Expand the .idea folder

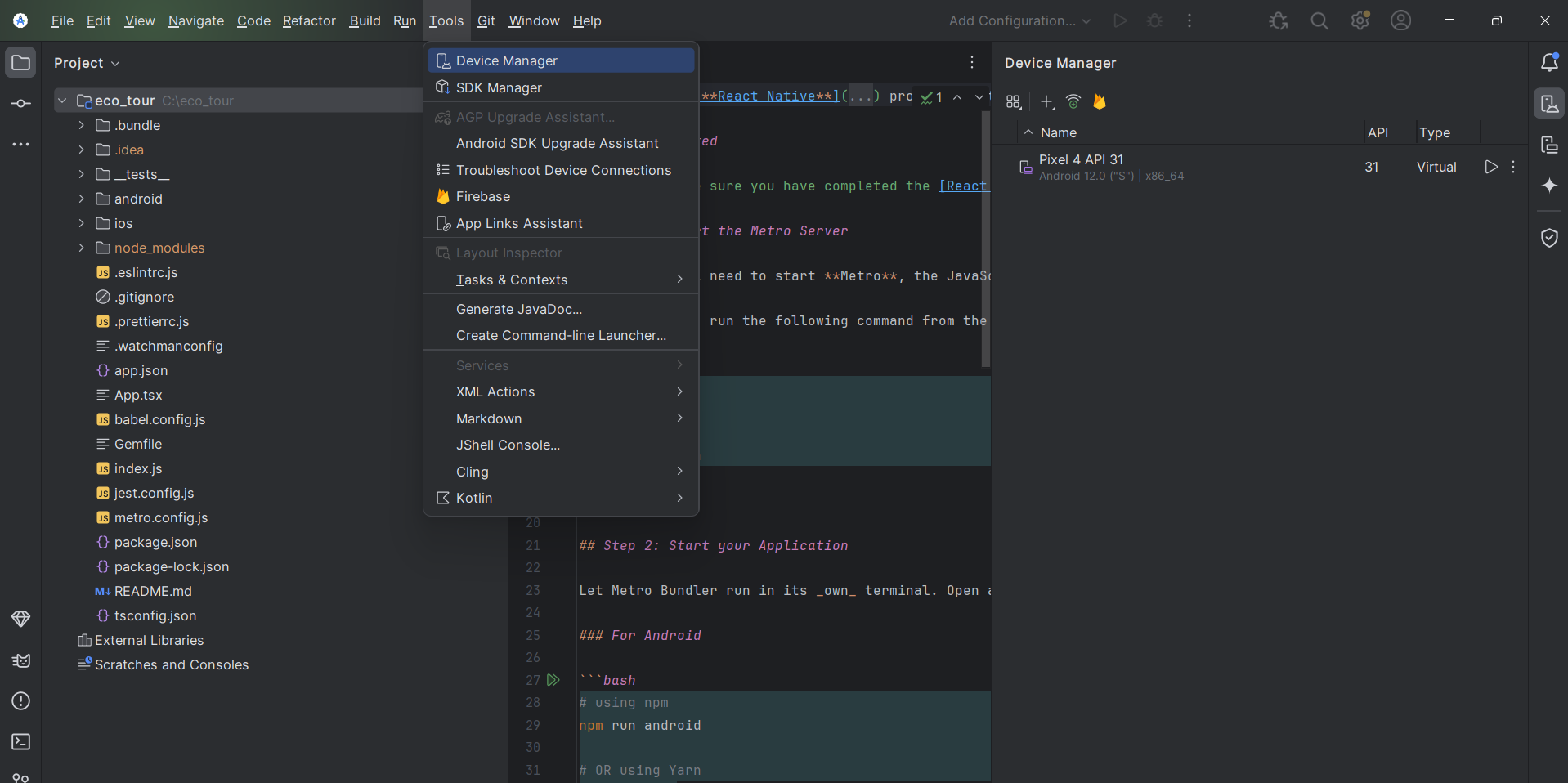pyautogui.click(x=81, y=150)
